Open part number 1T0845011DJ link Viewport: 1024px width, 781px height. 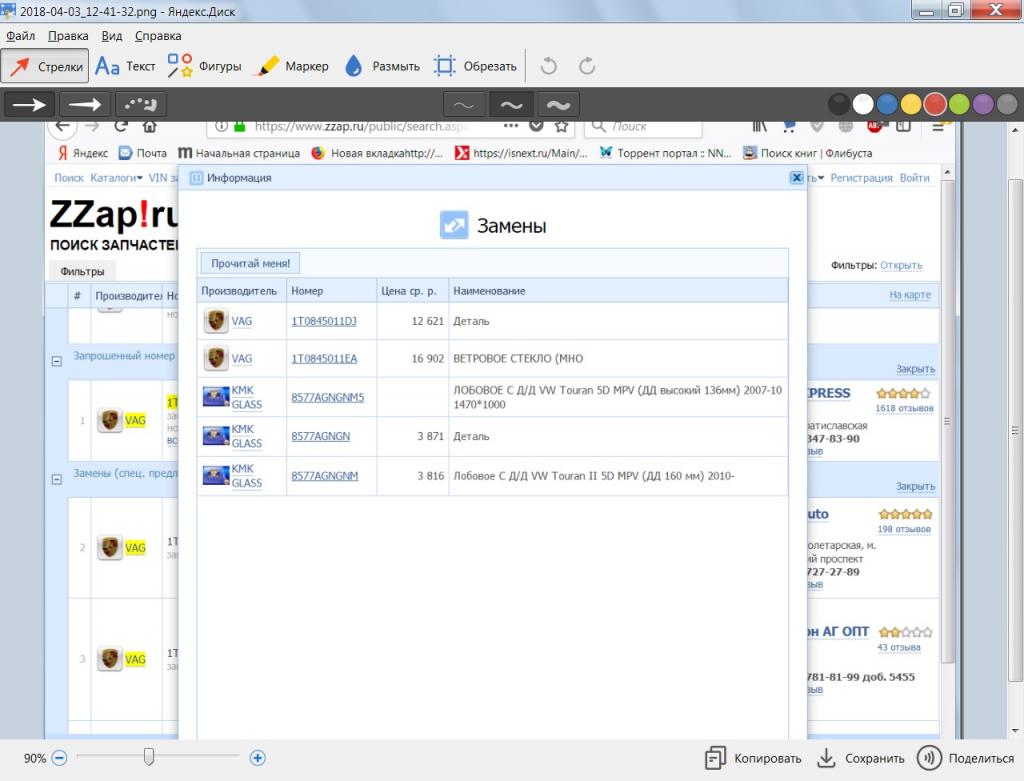324,321
